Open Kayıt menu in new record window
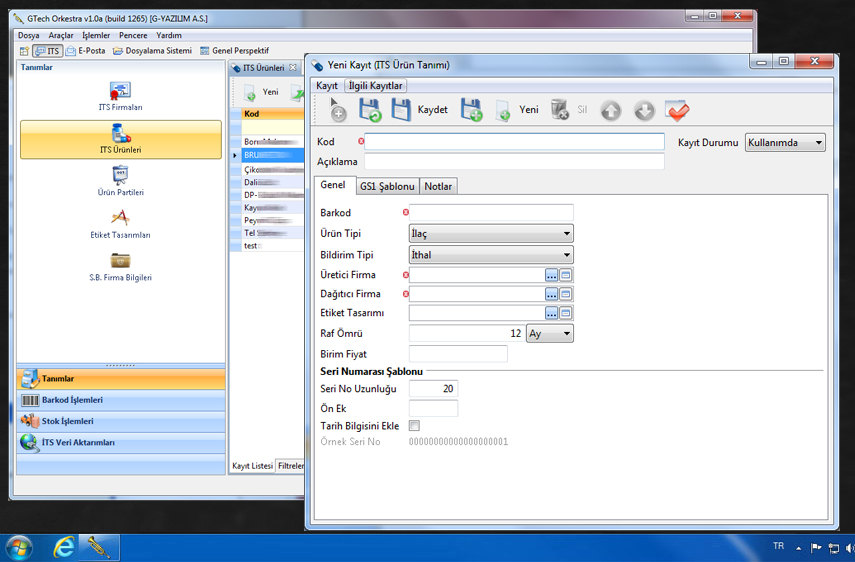Image resolution: width=855 pixels, height=562 pixels. [327, 86]
